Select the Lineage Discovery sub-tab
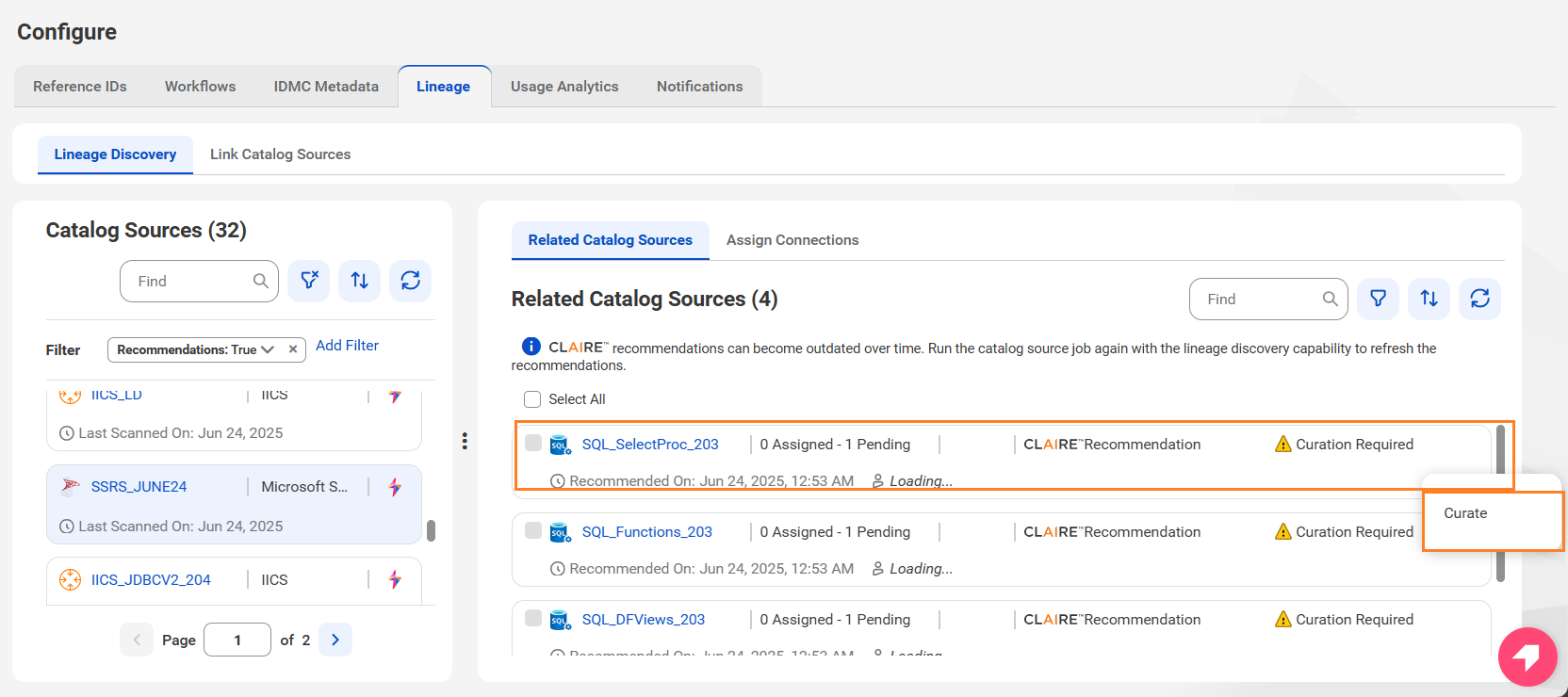This screenshot has height=697, width=1568. point(115,154)
